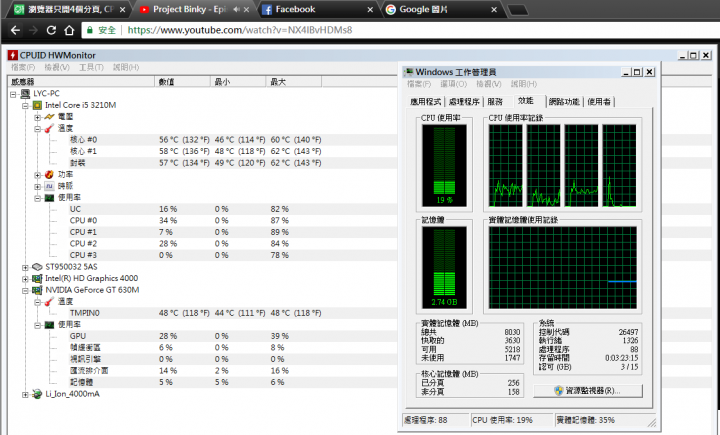Close the Google 圖片 browser tab
This screenshot has width=720, height=435.
(x=494, y=9)
